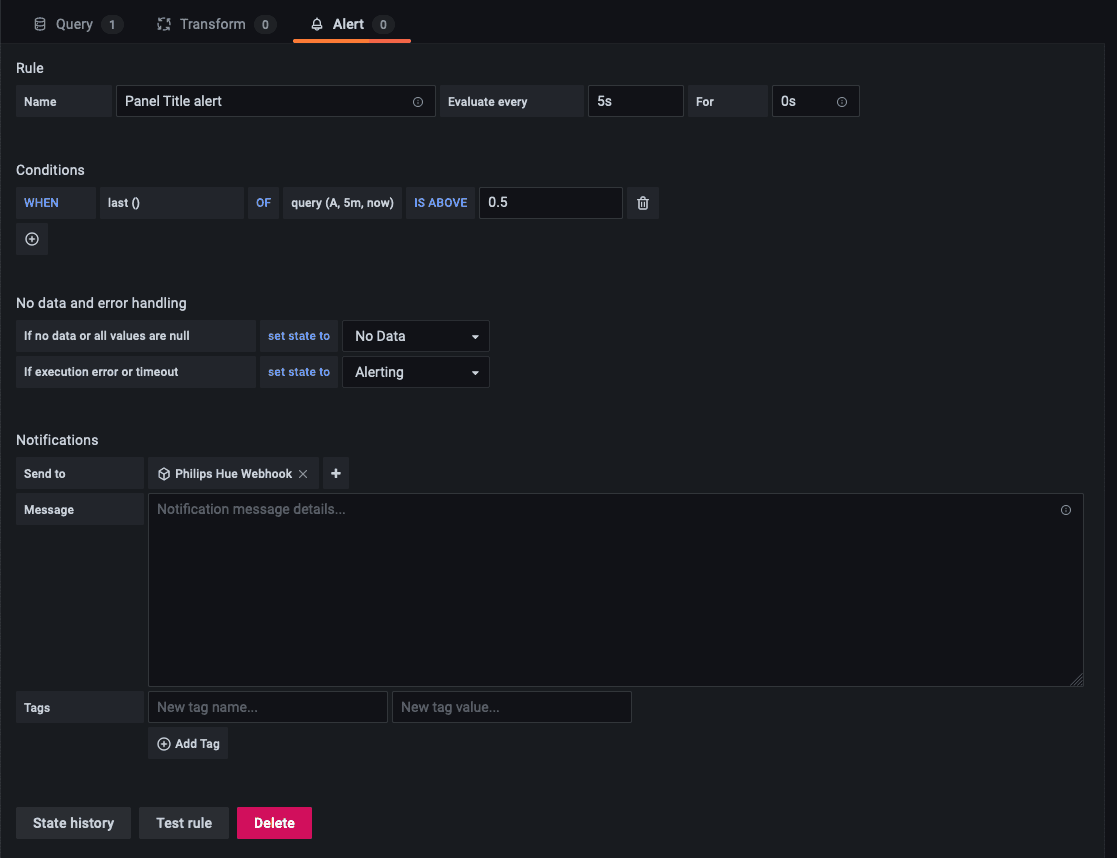This screenshot has width=1117, height=858.
Task: Change the last () reducer function
Action: point(172,203)
